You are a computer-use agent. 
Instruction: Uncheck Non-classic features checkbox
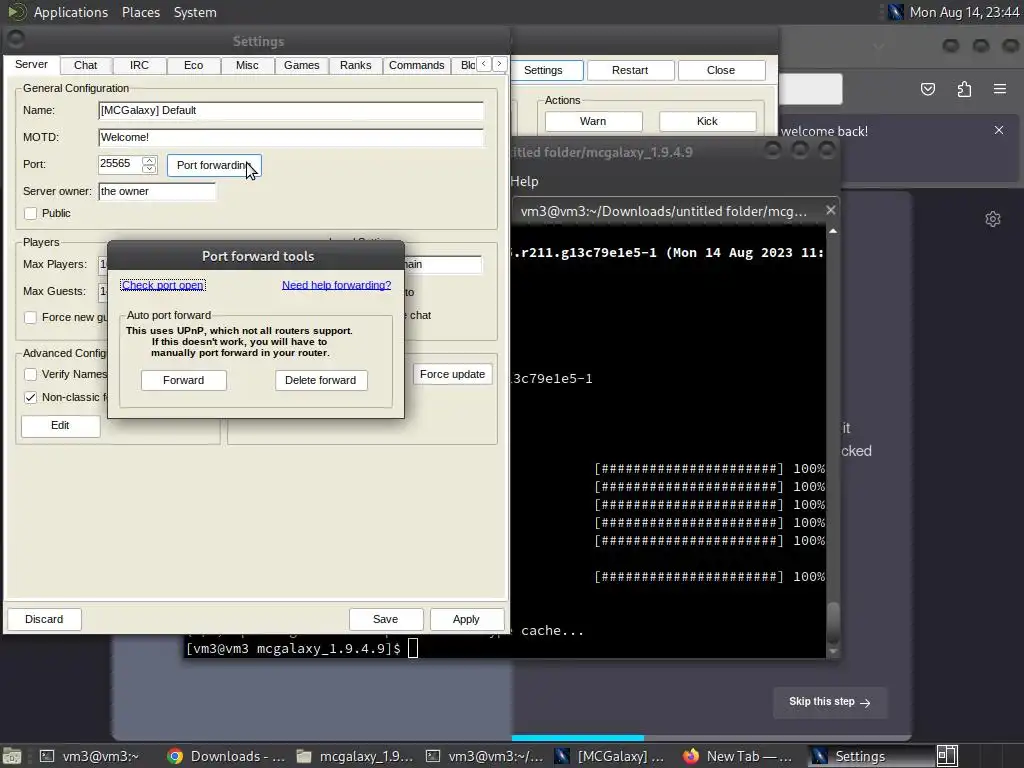coord(31,397)
